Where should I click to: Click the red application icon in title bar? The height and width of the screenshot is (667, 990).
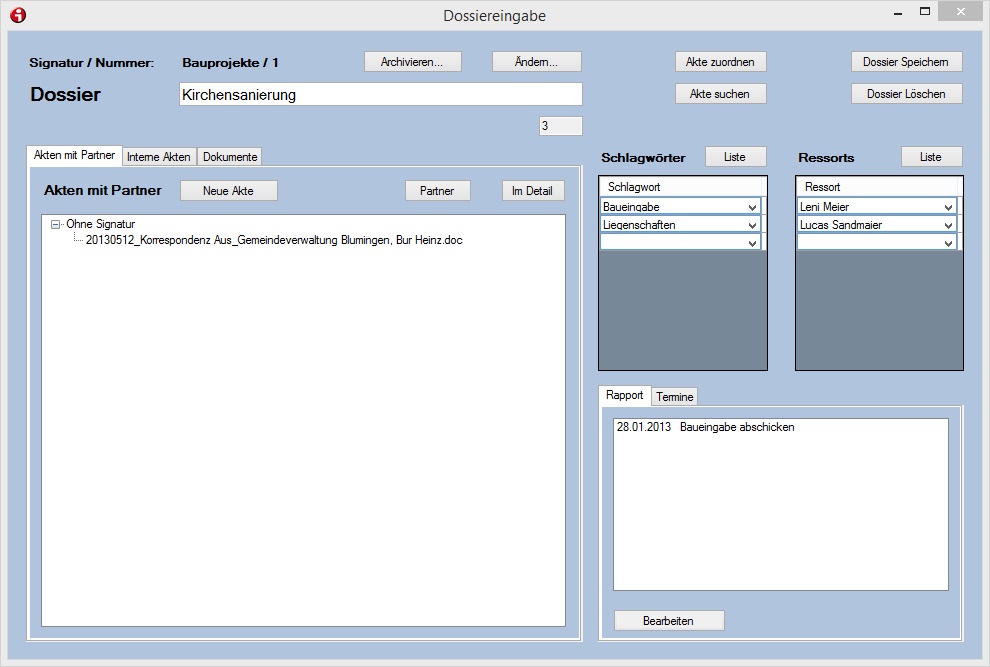pyautogui.click(x=18, y=15)
